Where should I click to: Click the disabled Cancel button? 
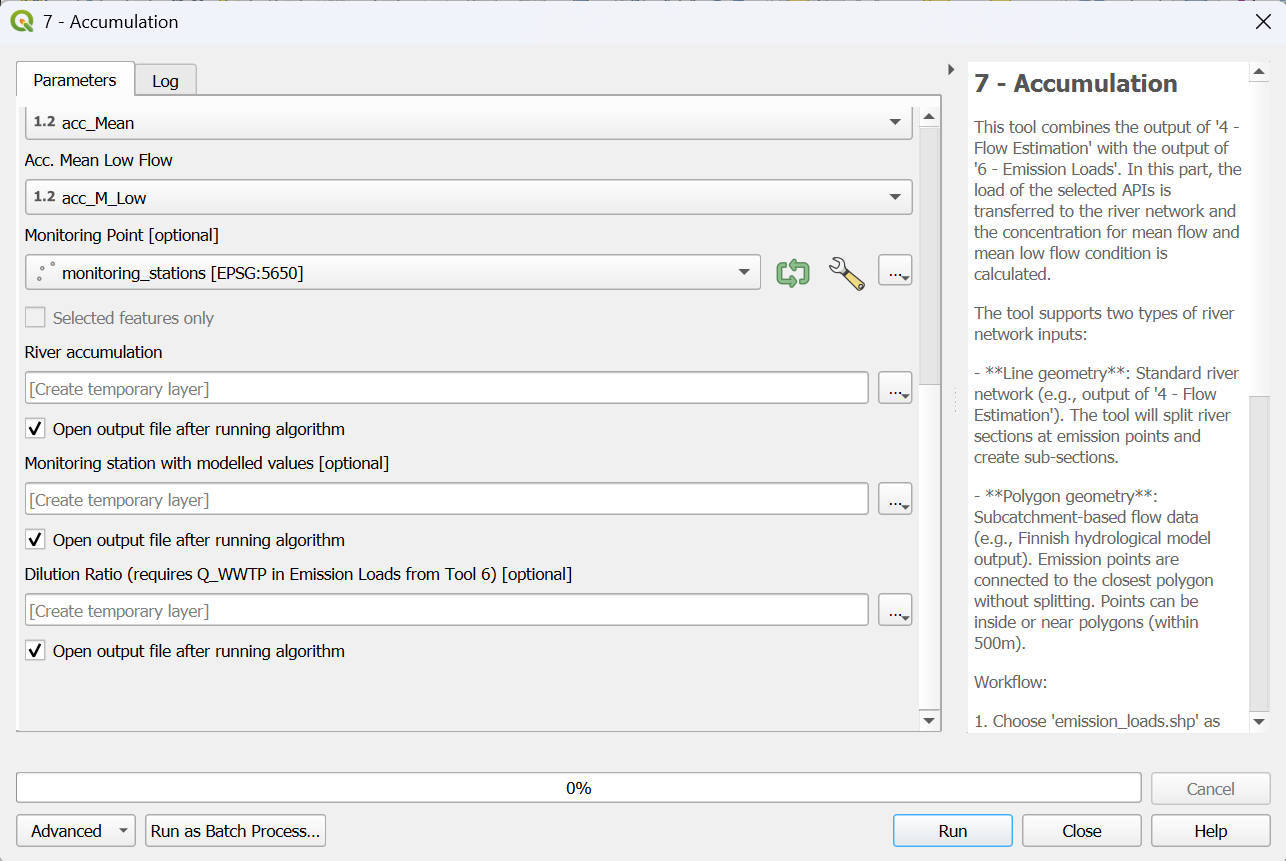click(1211, 789)
